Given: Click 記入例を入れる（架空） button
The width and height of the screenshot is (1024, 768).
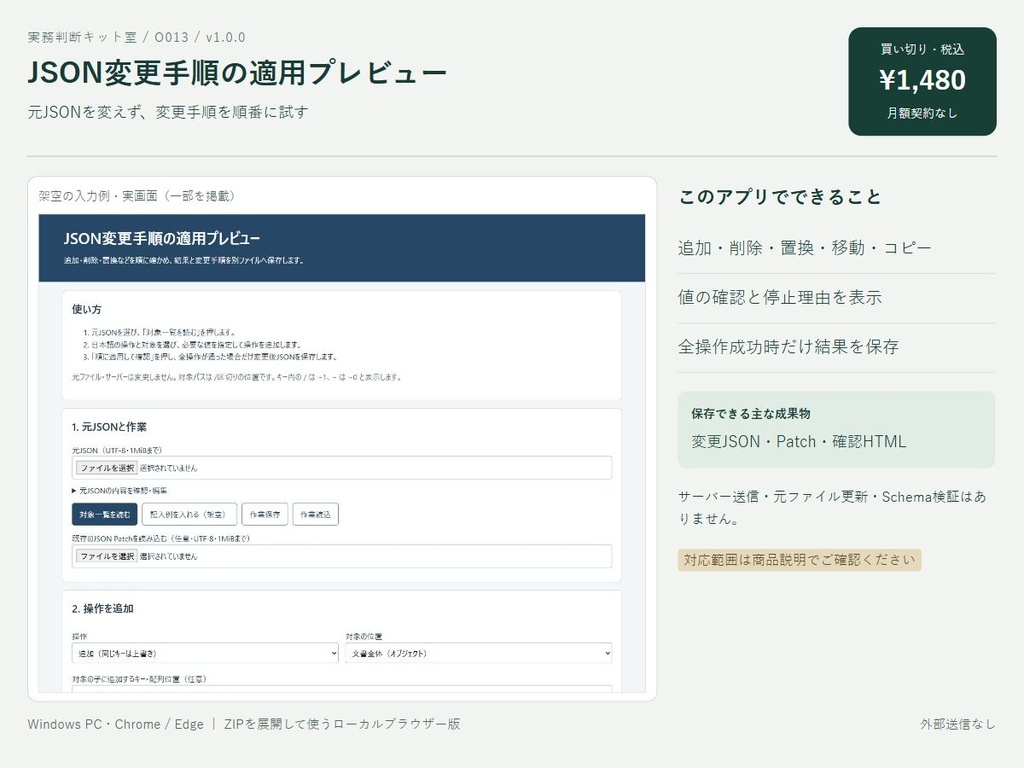Looking at the screenshot, I should [x=189, y=515].
